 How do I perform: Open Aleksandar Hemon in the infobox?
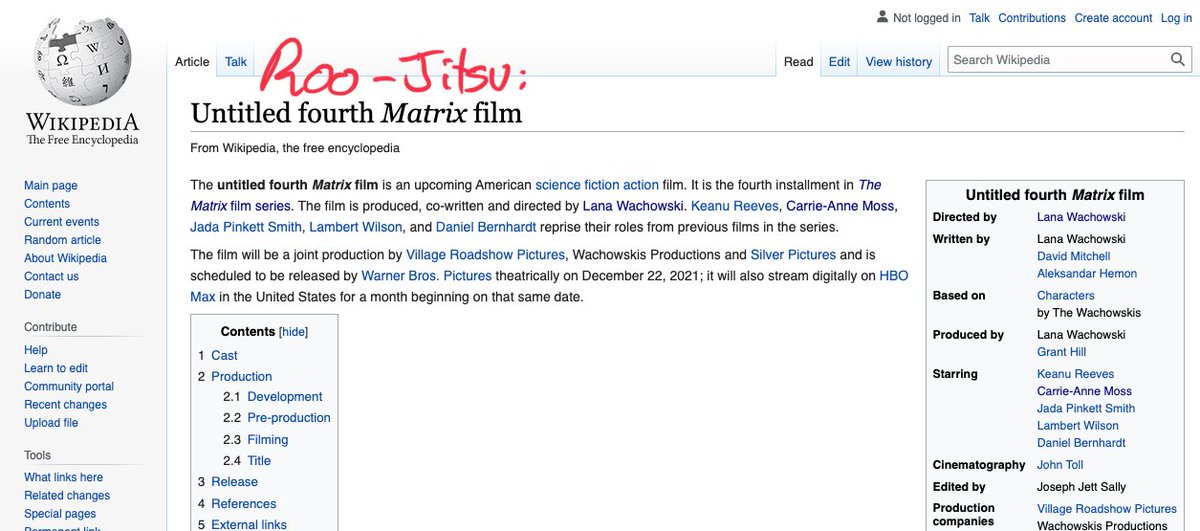pyautogui.click(x=1086, y=273)
